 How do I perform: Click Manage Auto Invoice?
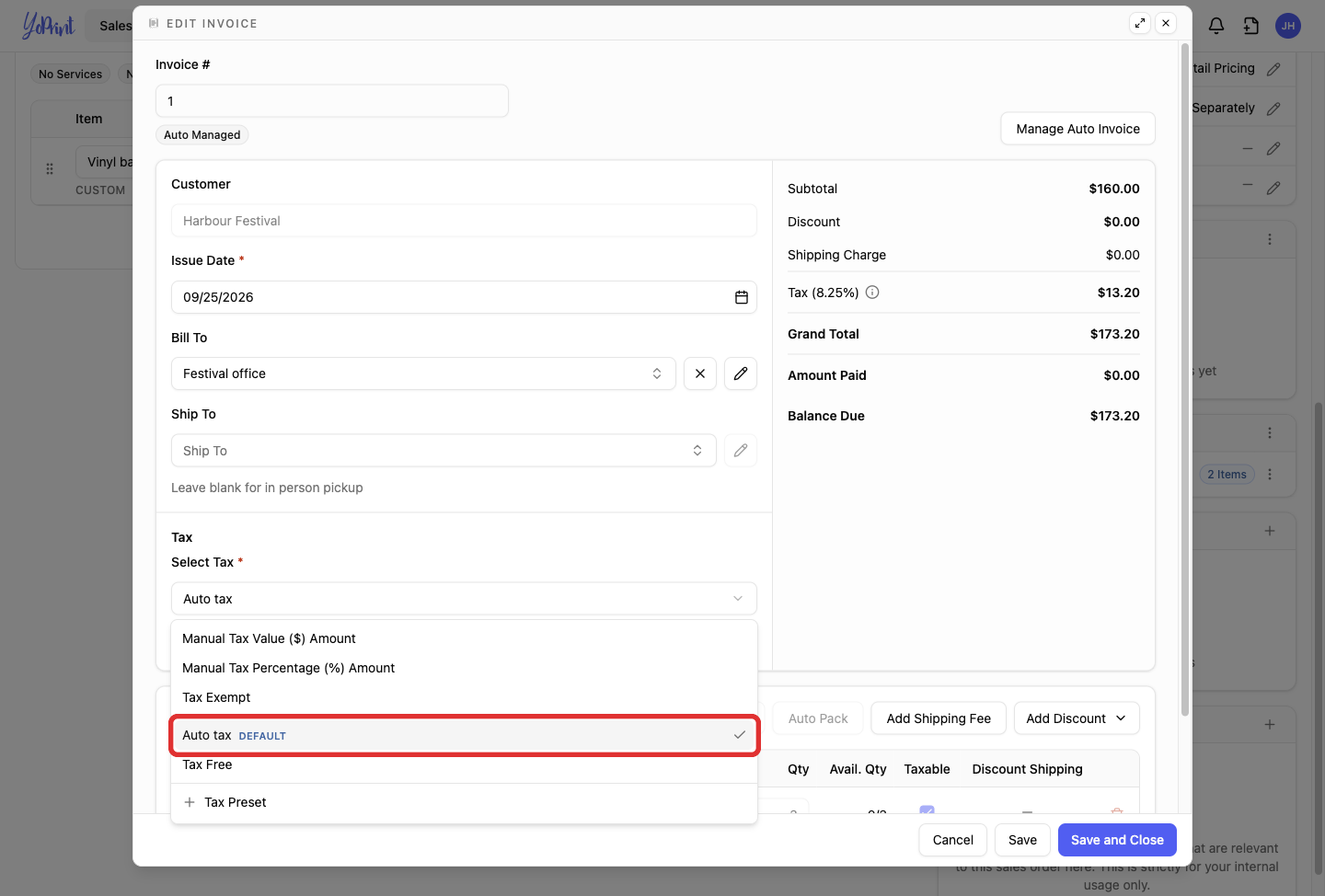[1077, 129]
